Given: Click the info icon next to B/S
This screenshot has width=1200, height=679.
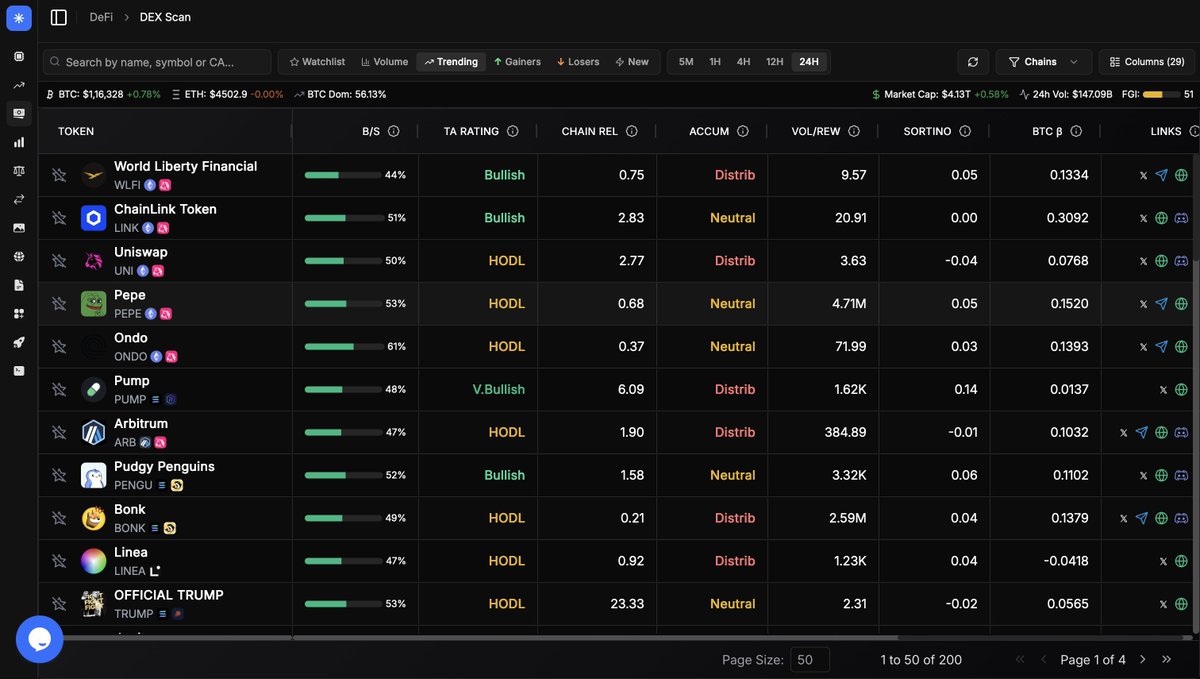Looking at the screenshot, I should click(394, 131).
